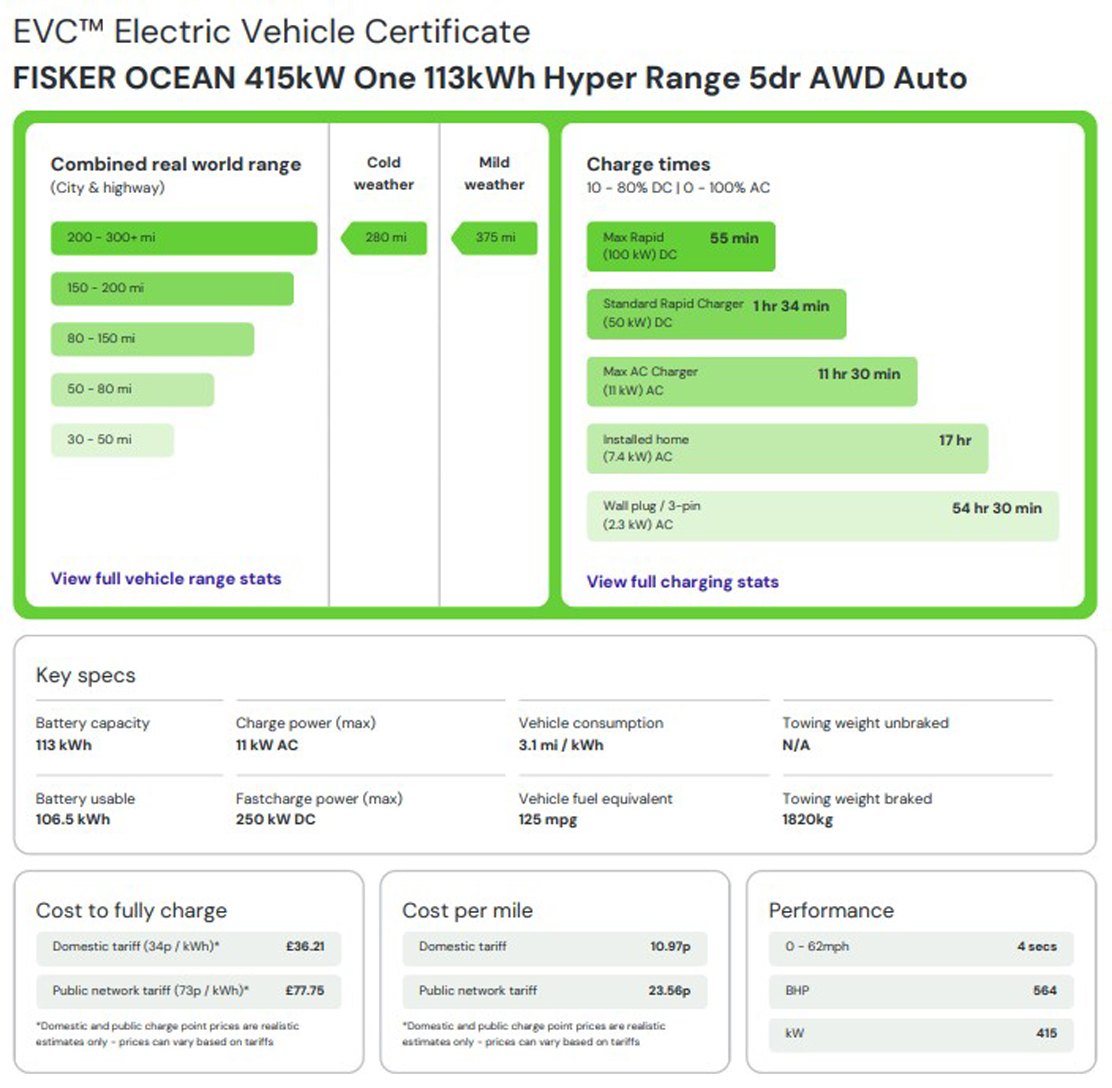
Task: Click the FISKER OCEAN 415kW model title
Action: [490, 77]
